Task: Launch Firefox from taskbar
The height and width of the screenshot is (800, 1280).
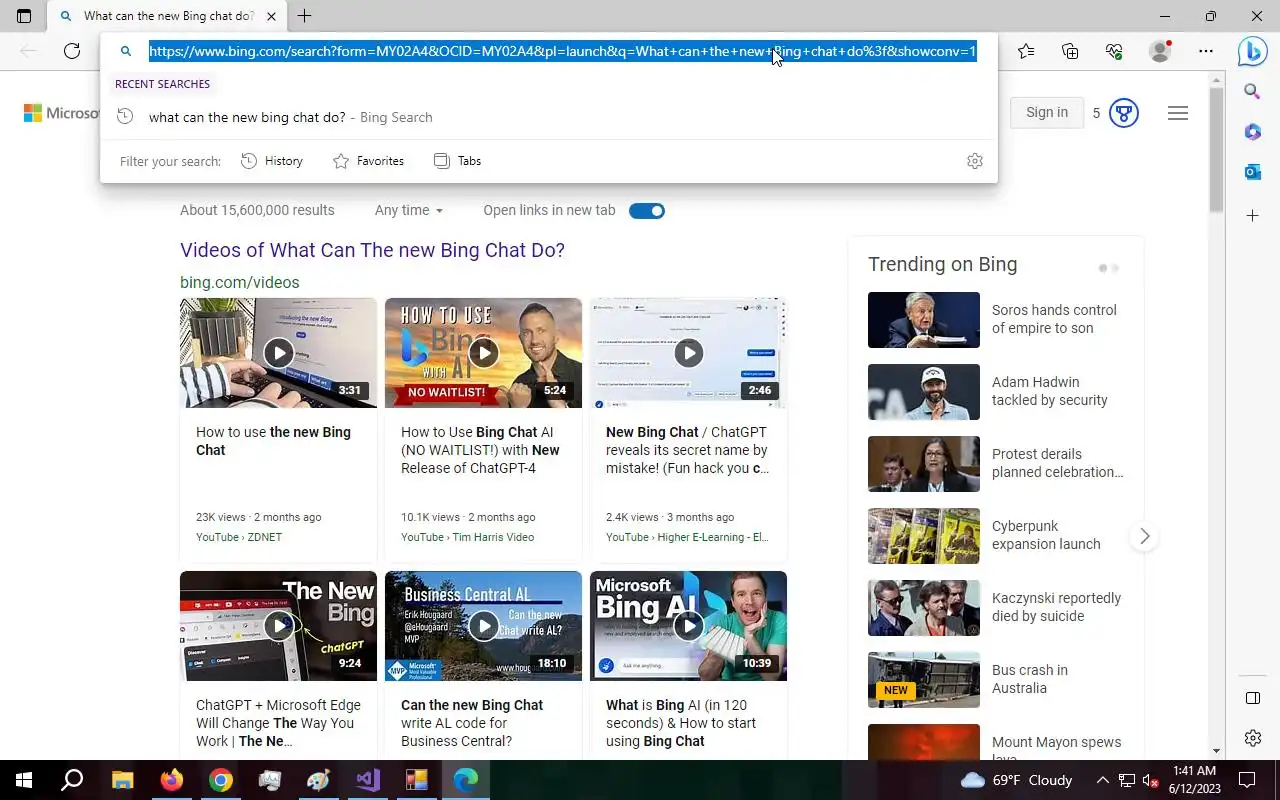Action: click(x=172, y=780)
